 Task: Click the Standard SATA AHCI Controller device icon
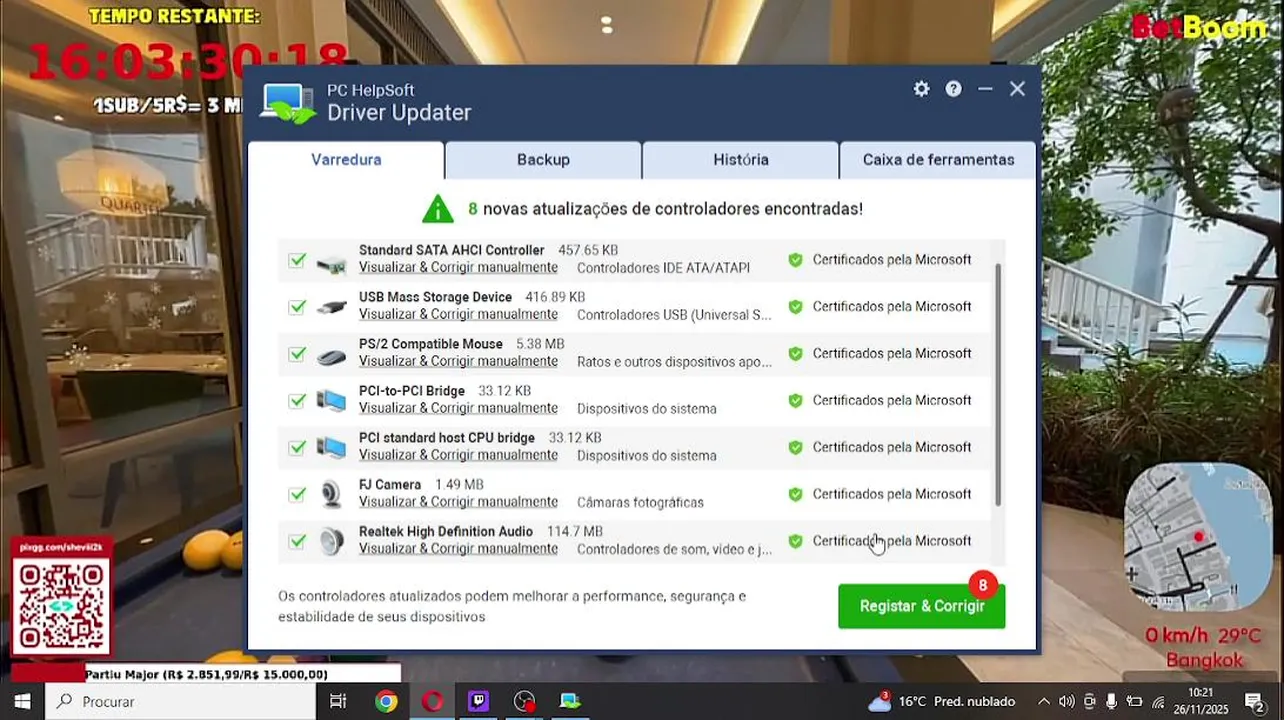[331, 265]
